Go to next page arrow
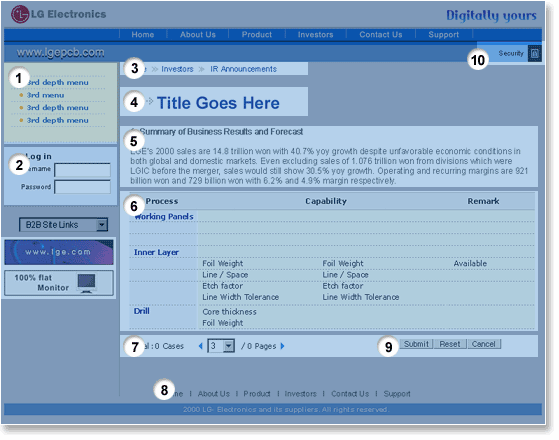Viewport: 559px width, 440px height. pos(283,346)
